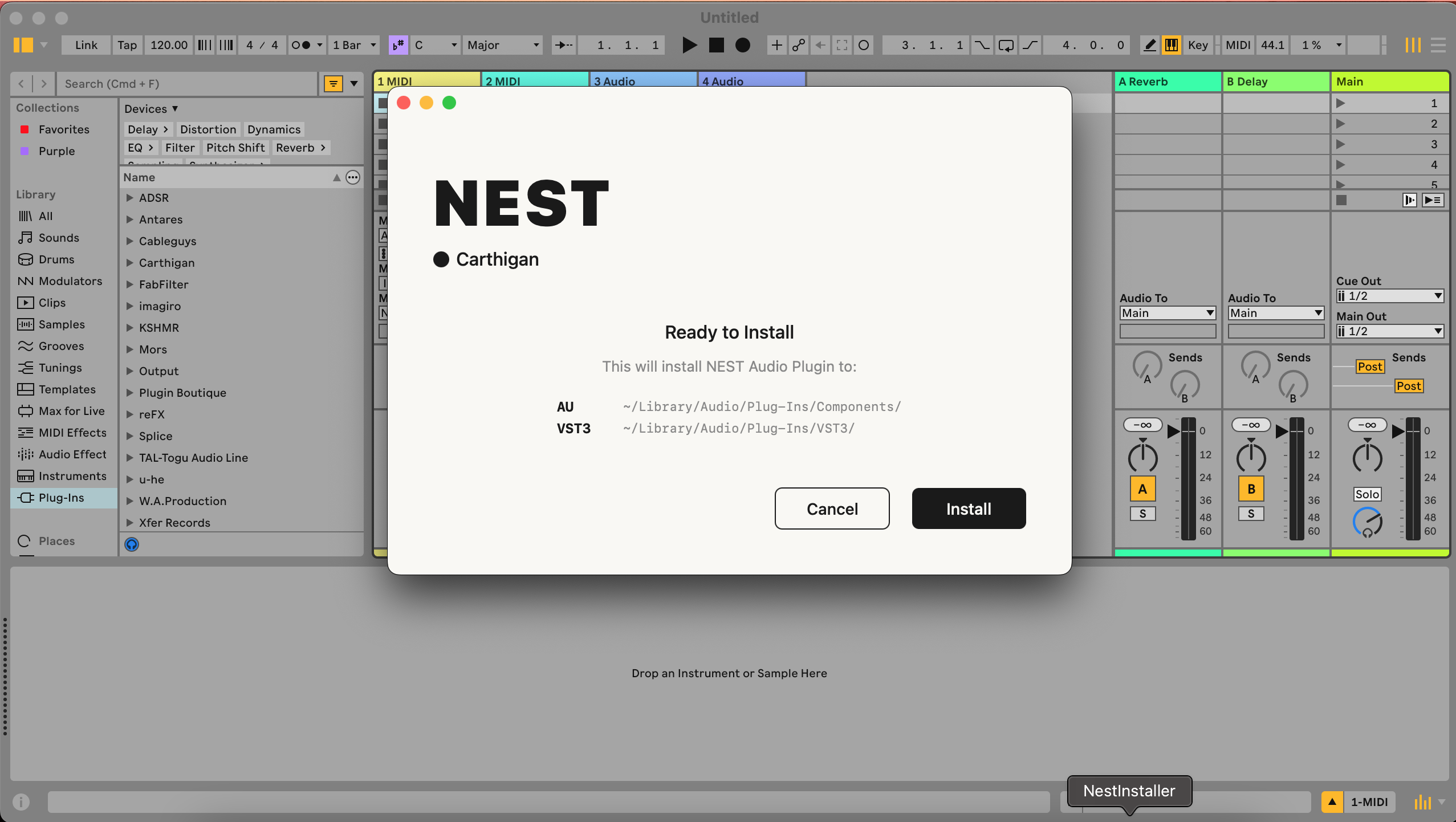1456x822 pixels.
Task: Switch to Session View using the bars icon
Action: [1413, 45]
